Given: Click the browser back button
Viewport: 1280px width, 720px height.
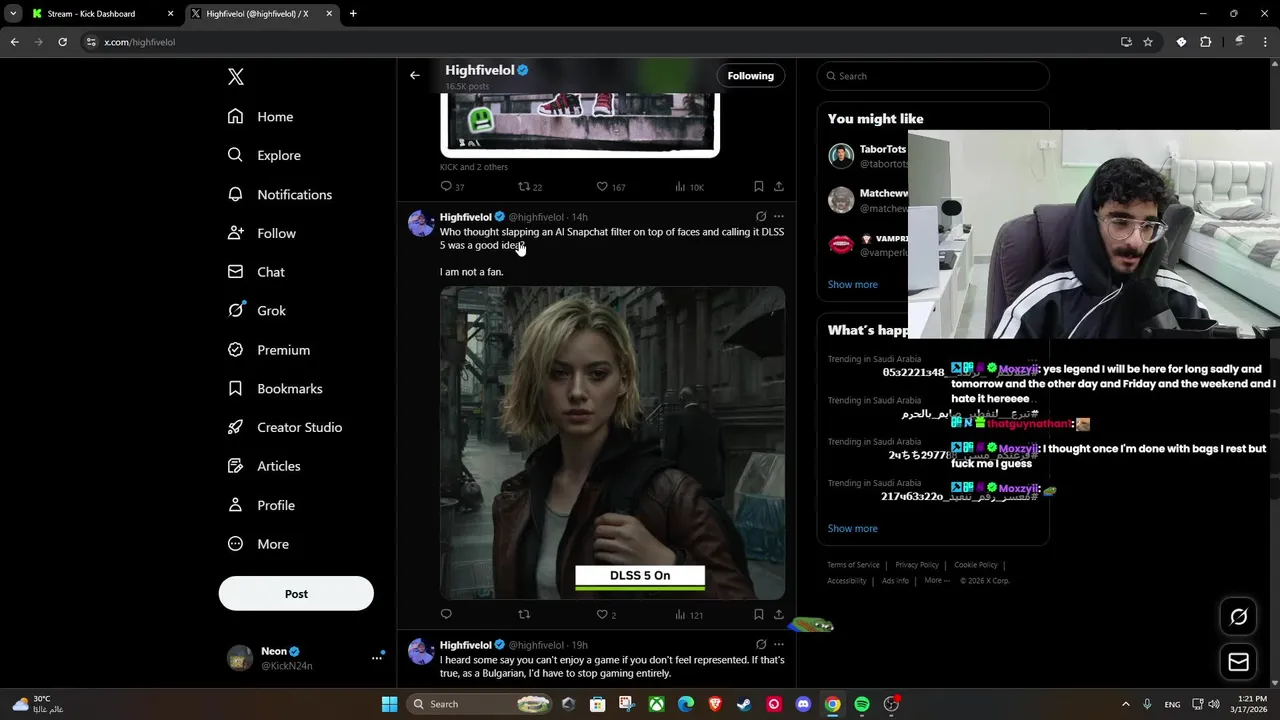Looking at the screenshot, I should pyautogui.click(x=14, y=42).
